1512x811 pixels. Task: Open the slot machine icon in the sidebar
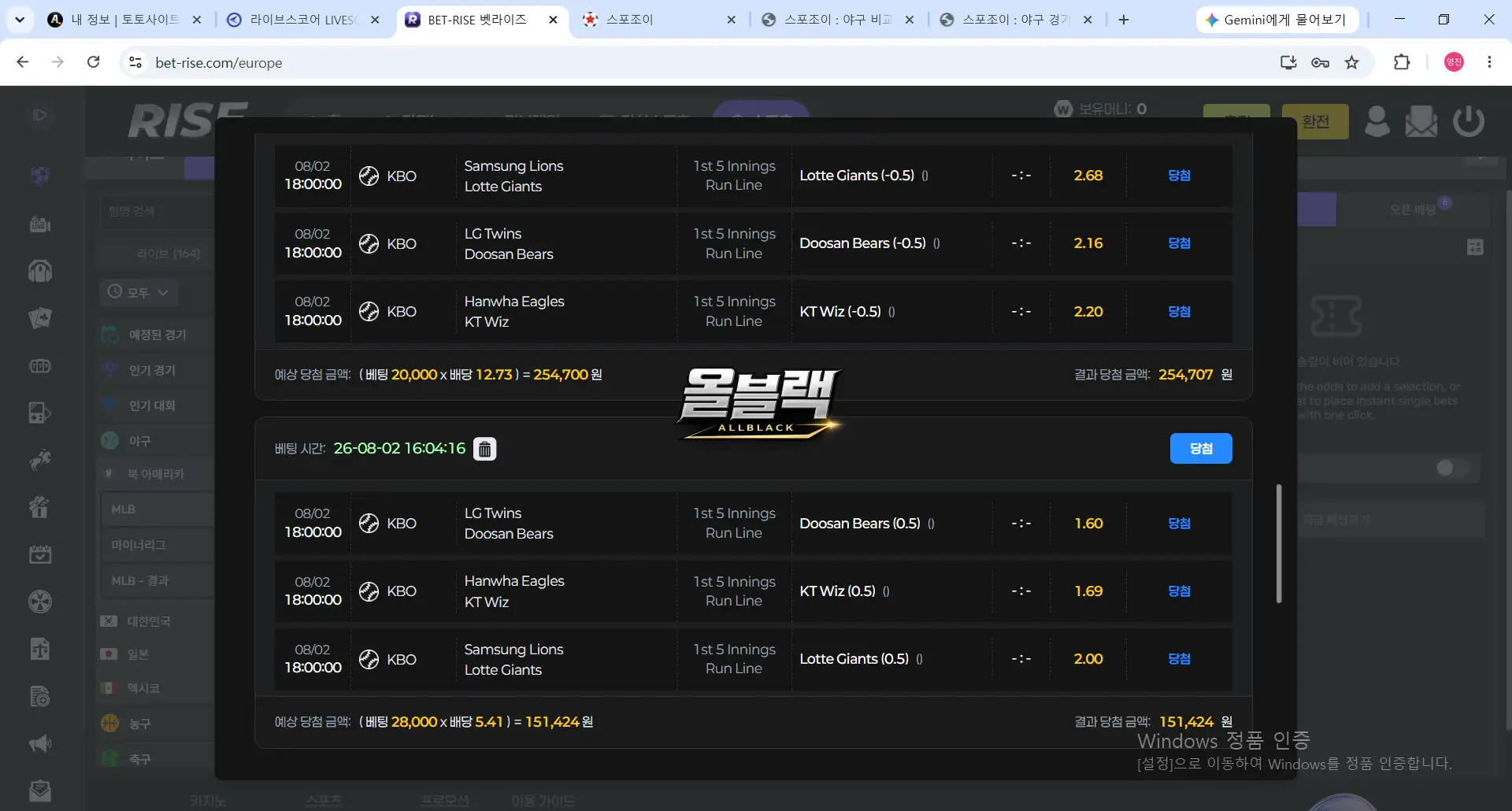pos(40,366)
